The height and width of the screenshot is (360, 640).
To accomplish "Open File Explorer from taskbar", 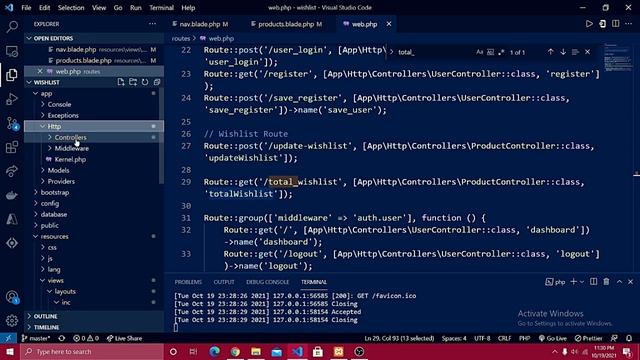I will 256,351.
